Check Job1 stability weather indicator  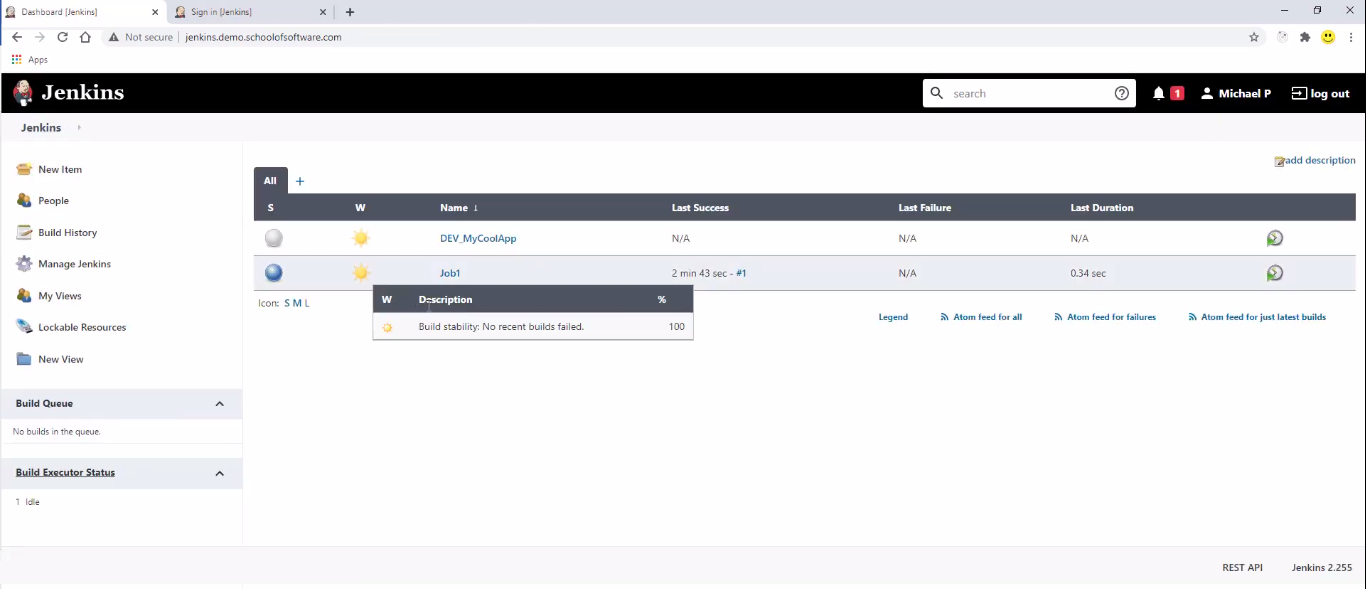360,272
